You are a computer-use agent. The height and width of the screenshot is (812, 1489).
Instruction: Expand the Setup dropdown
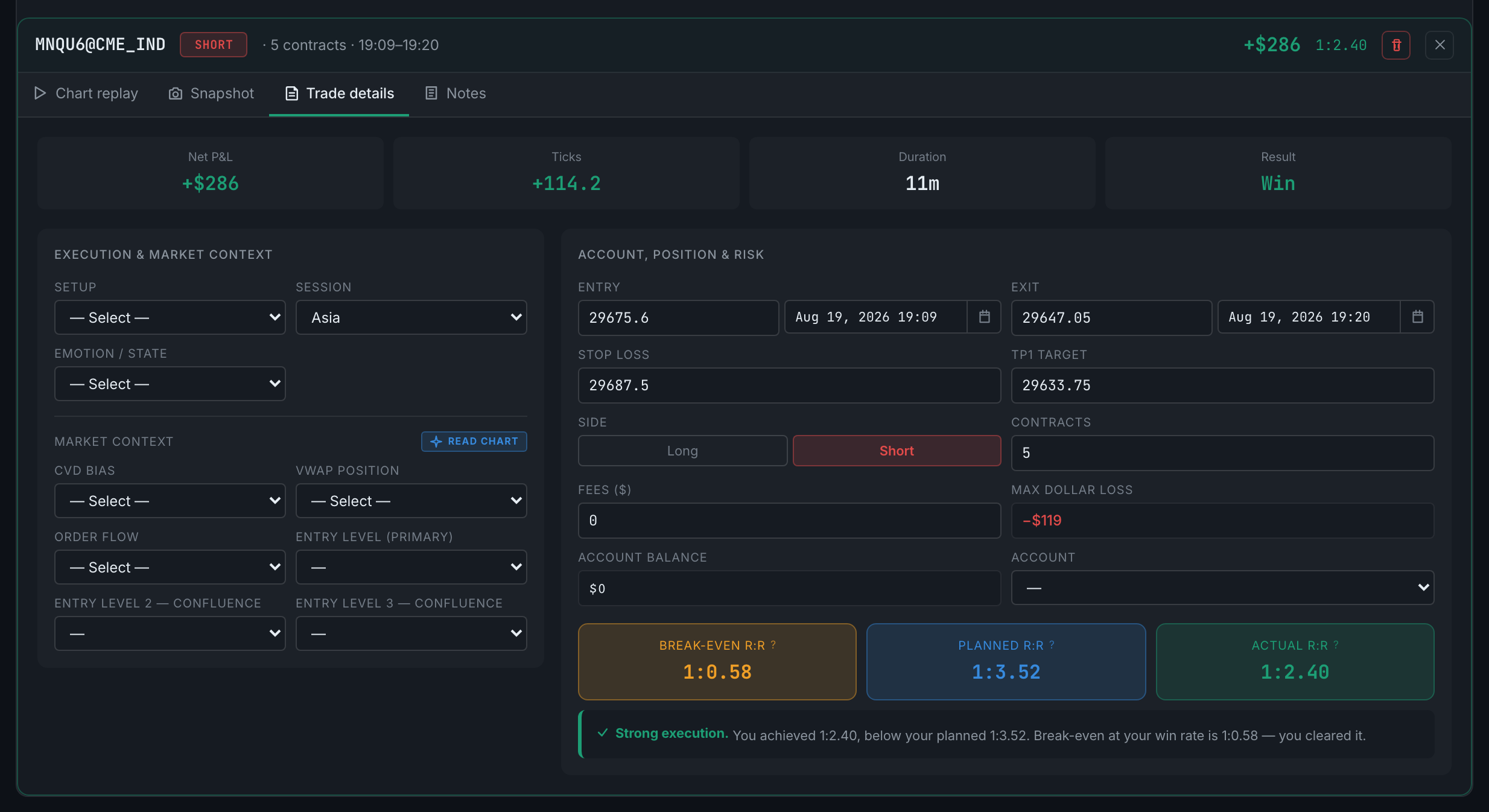coord(170,317)
